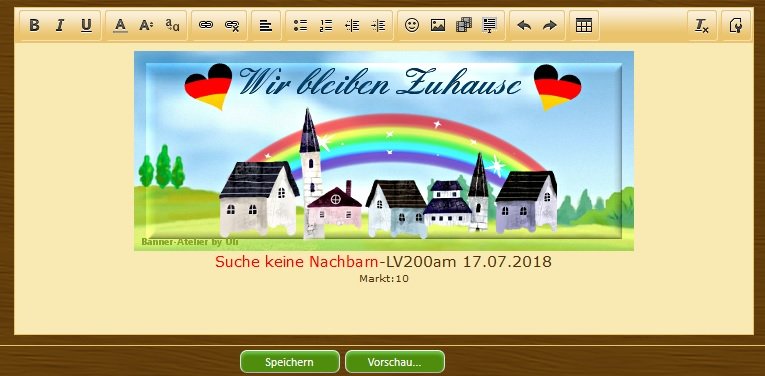Open the text alignment dropdown
The width and height of the screenshot is (765, 376).
click(266, 25)
